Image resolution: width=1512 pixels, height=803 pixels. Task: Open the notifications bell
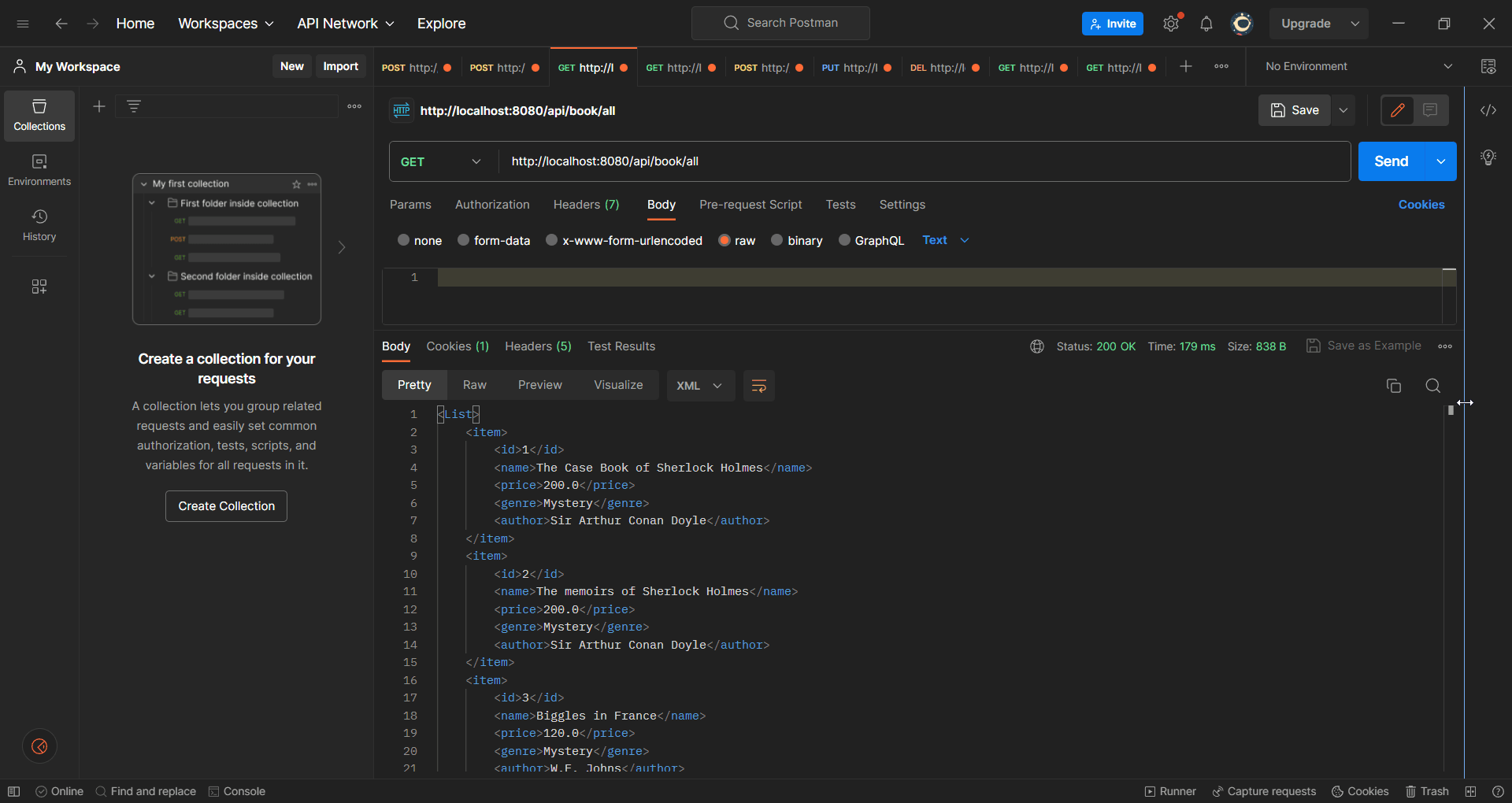(1206, 24)
